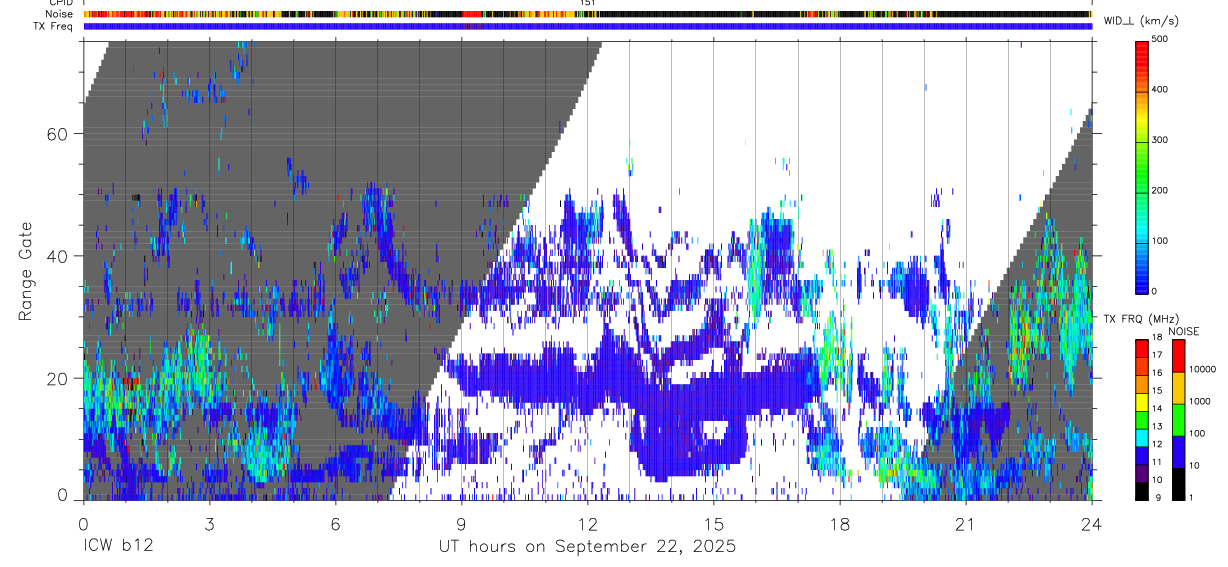Click the '12' tick on TX FRQ scale
Viewport: 1228px width, 567px height.
coord(1157,445)
